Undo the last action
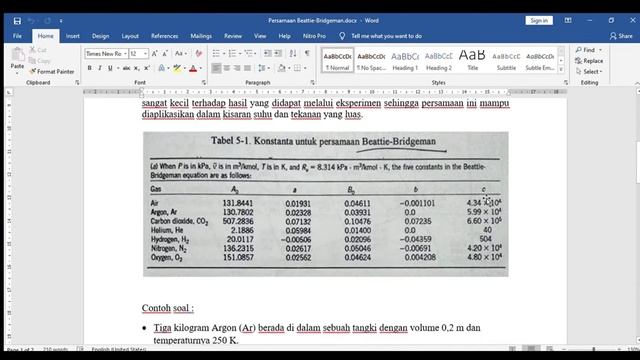This screenshot has height=360, width=640. [31, 20]
